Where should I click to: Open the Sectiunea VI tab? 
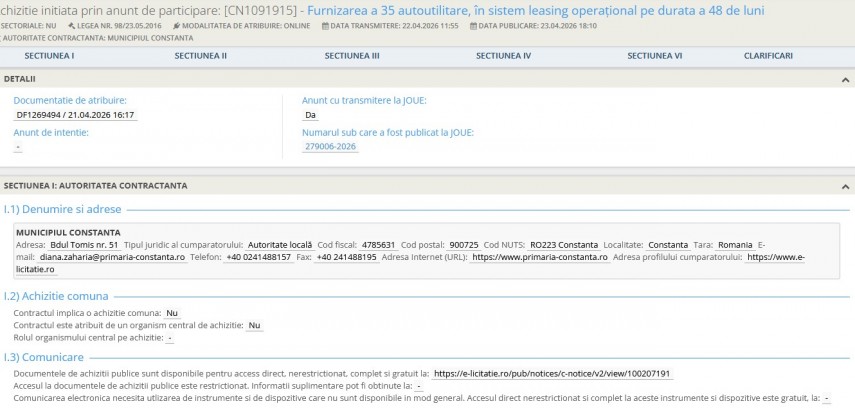click(654, 56)
